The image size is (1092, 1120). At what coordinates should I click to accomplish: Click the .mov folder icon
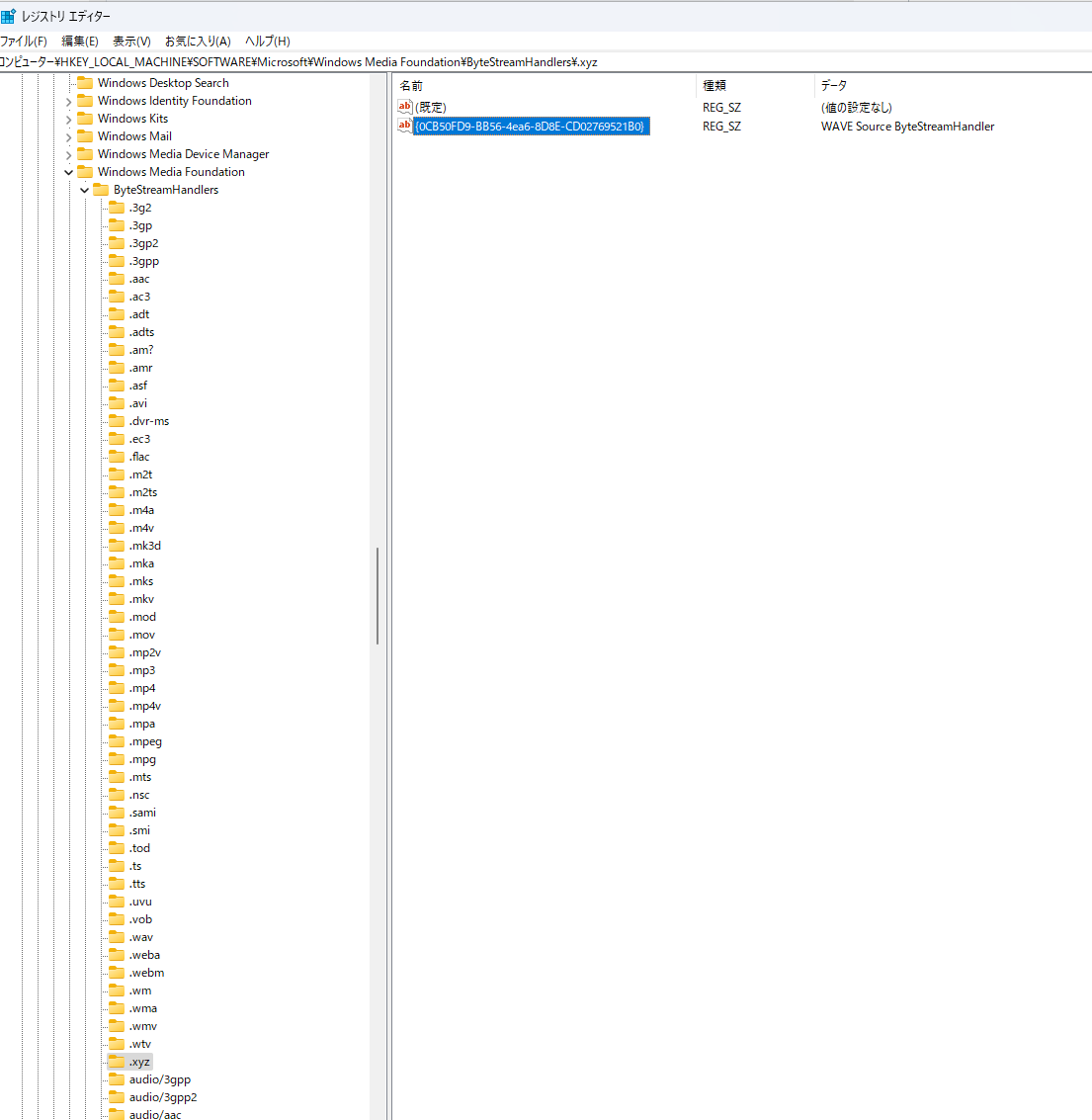click(x=117, y=635)
